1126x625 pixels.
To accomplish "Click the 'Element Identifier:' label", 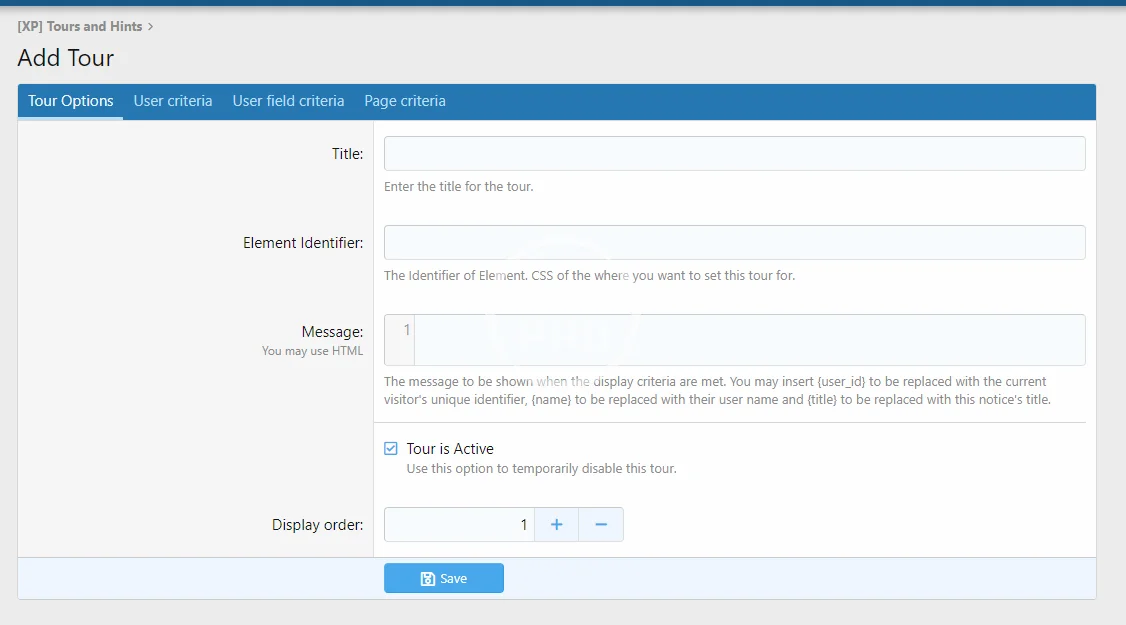I will (303, 243).
